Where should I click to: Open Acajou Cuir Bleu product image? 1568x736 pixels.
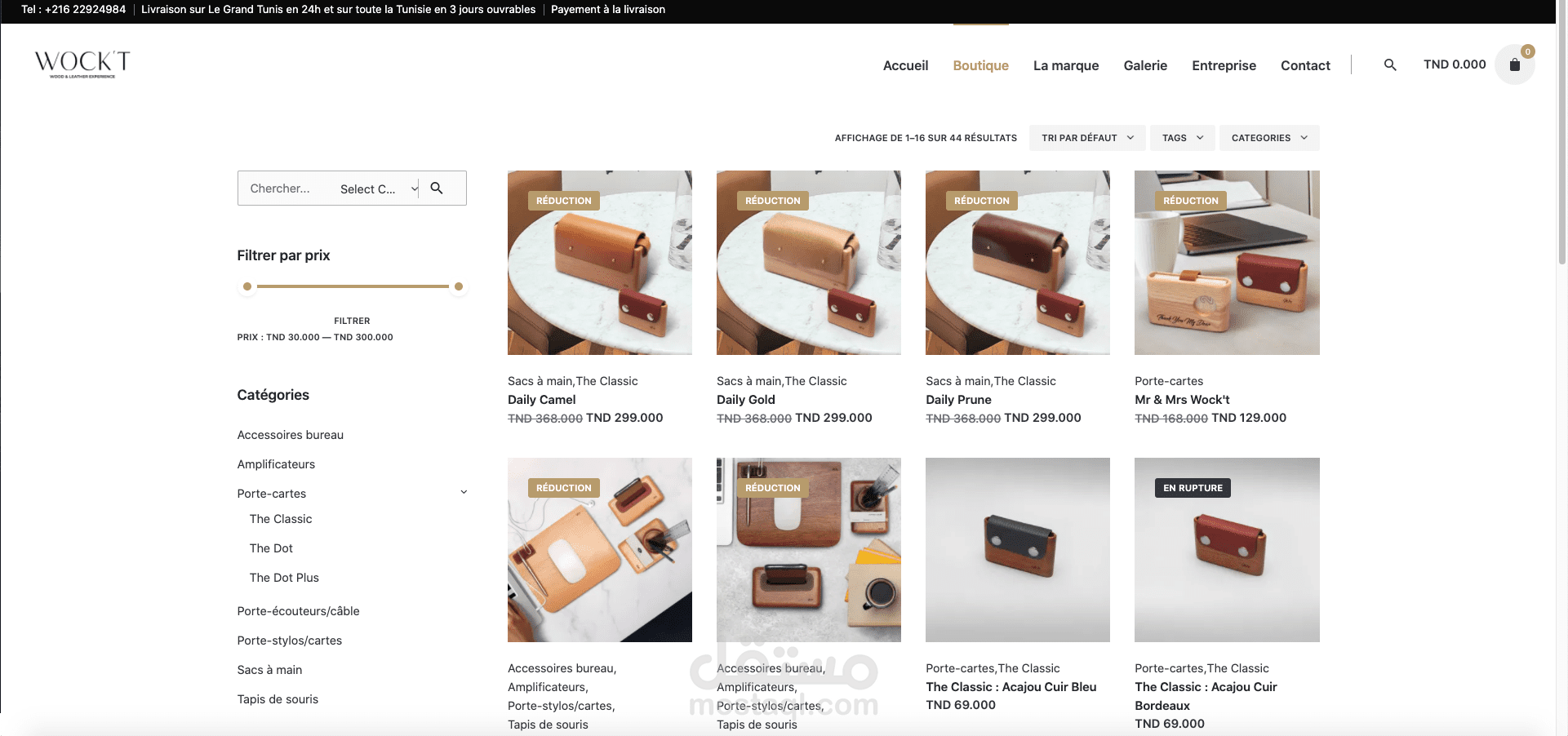coord(1018,550)
